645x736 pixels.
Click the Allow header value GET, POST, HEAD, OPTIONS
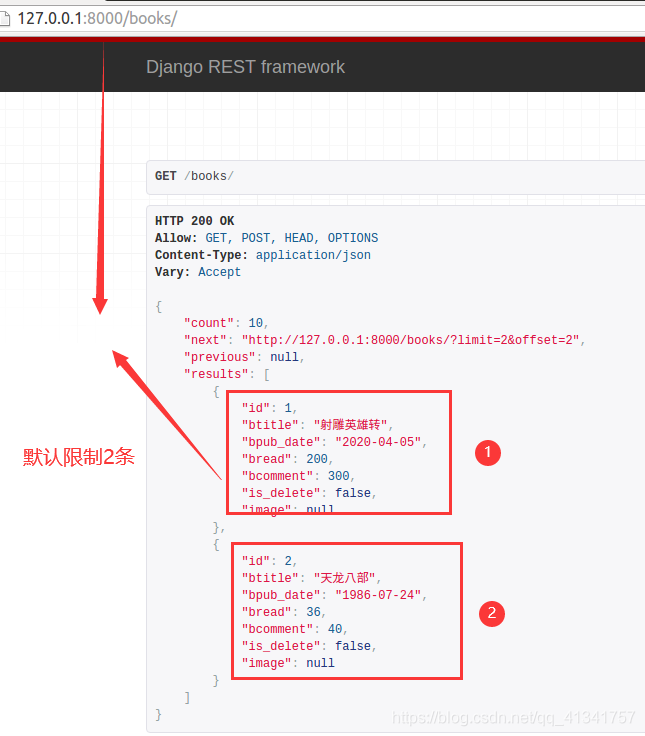(x=292, y=238)
